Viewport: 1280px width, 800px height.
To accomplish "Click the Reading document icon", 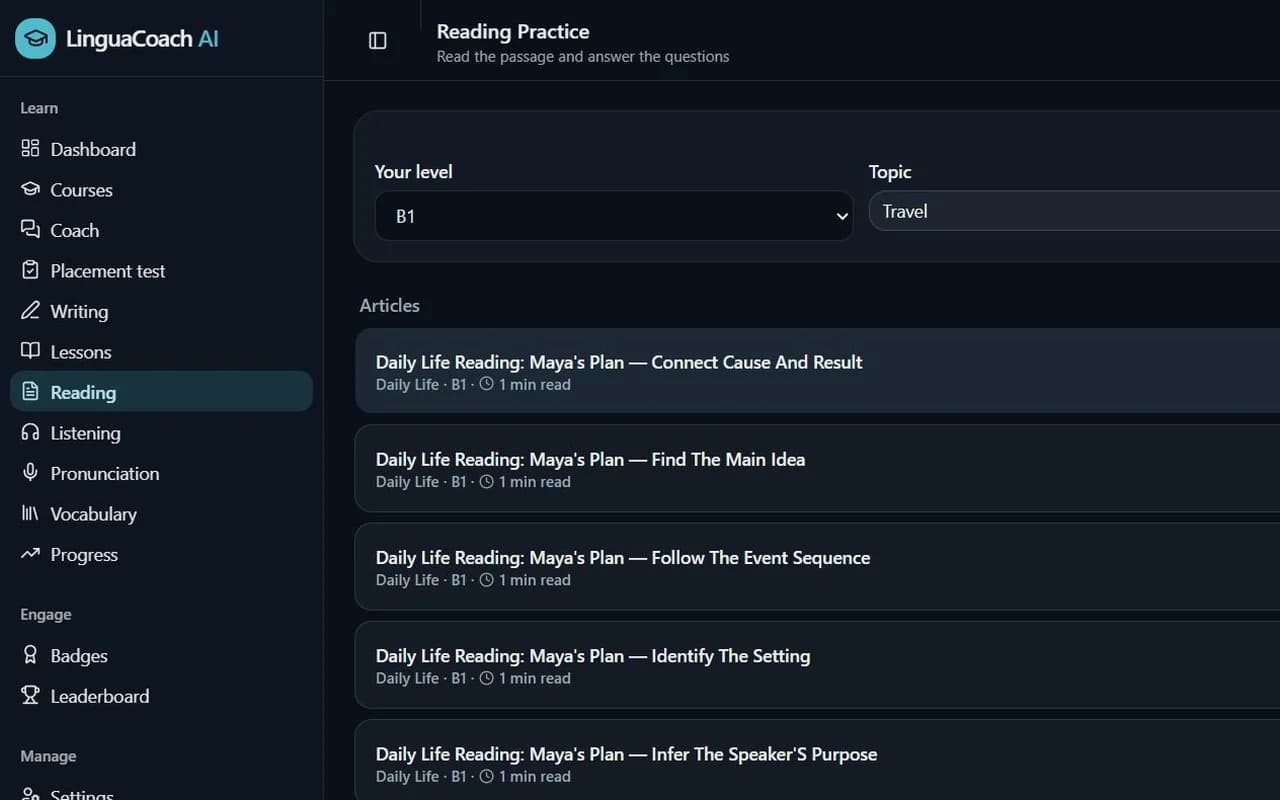I will pyautogui.click(x=30, y=392).
